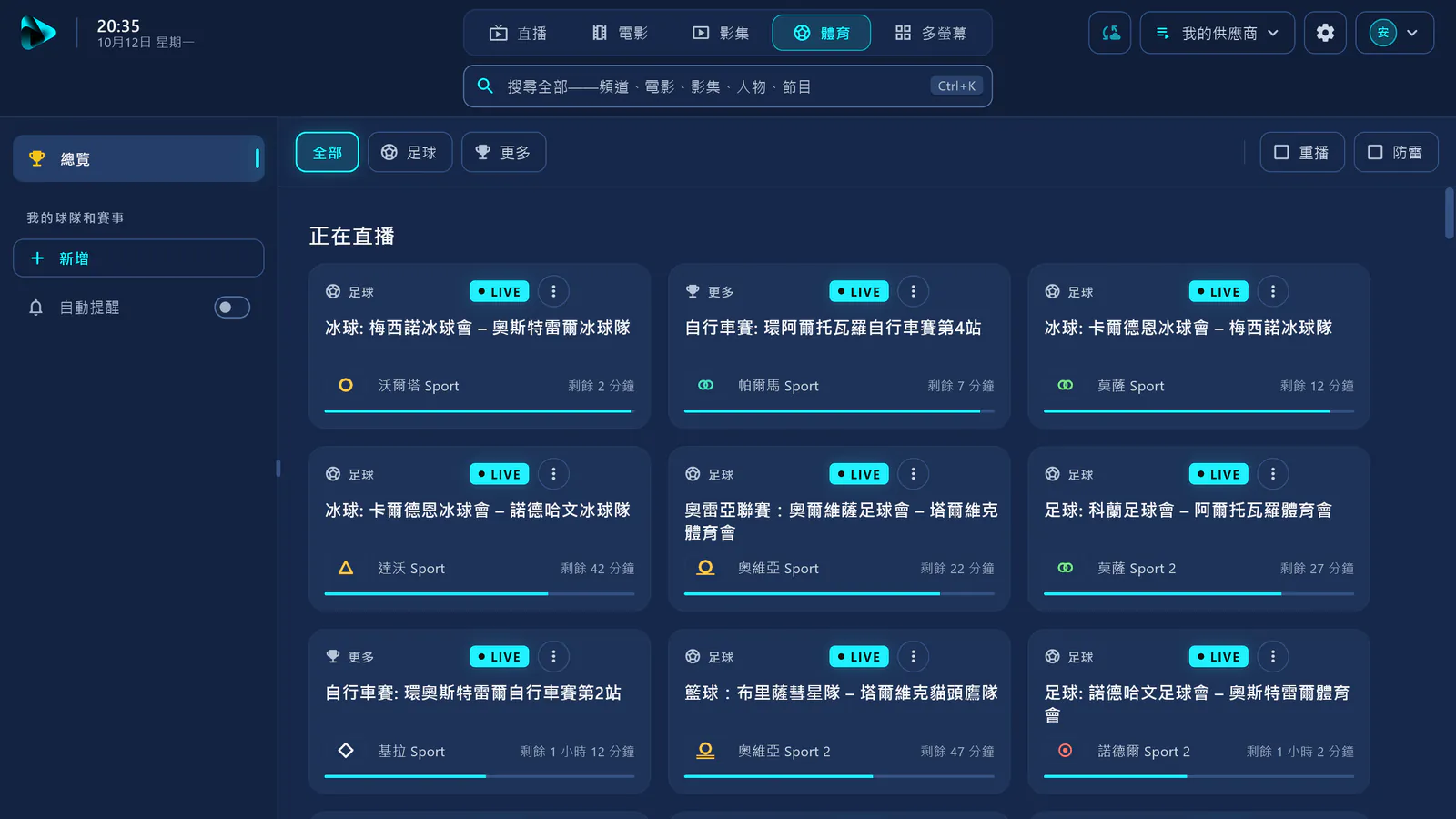
Task: Focus the 搜尋全部 search field
Action: [727, 86]
